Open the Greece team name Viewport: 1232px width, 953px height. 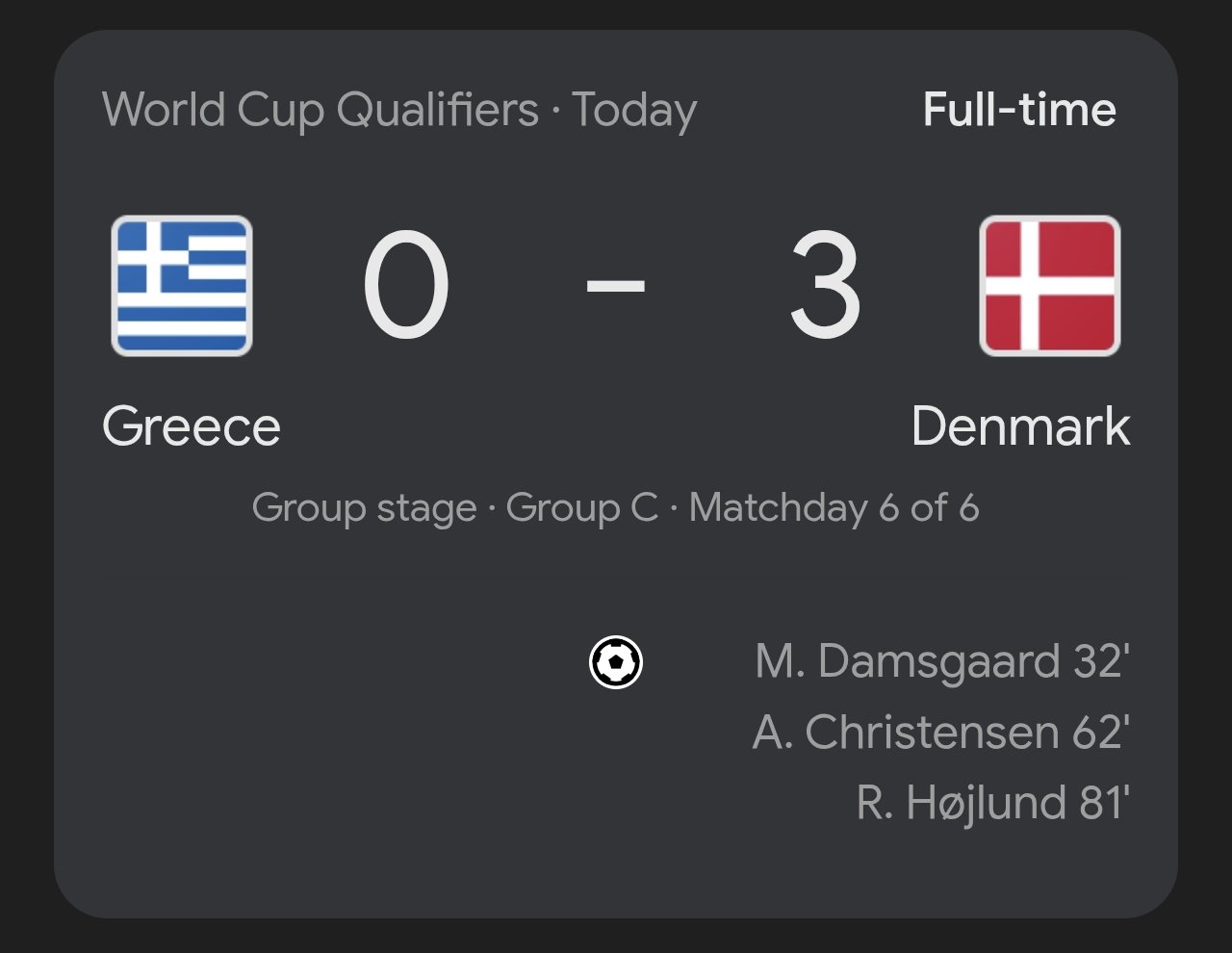(x=192, y=426)
